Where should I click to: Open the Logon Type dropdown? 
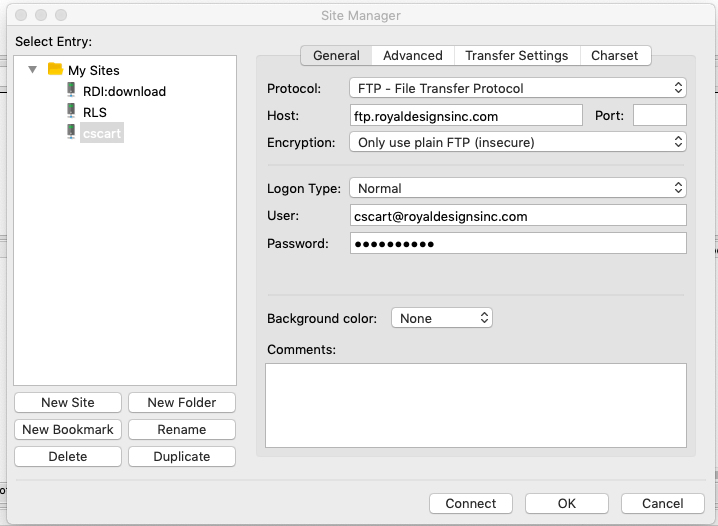(x=518, y=188)
